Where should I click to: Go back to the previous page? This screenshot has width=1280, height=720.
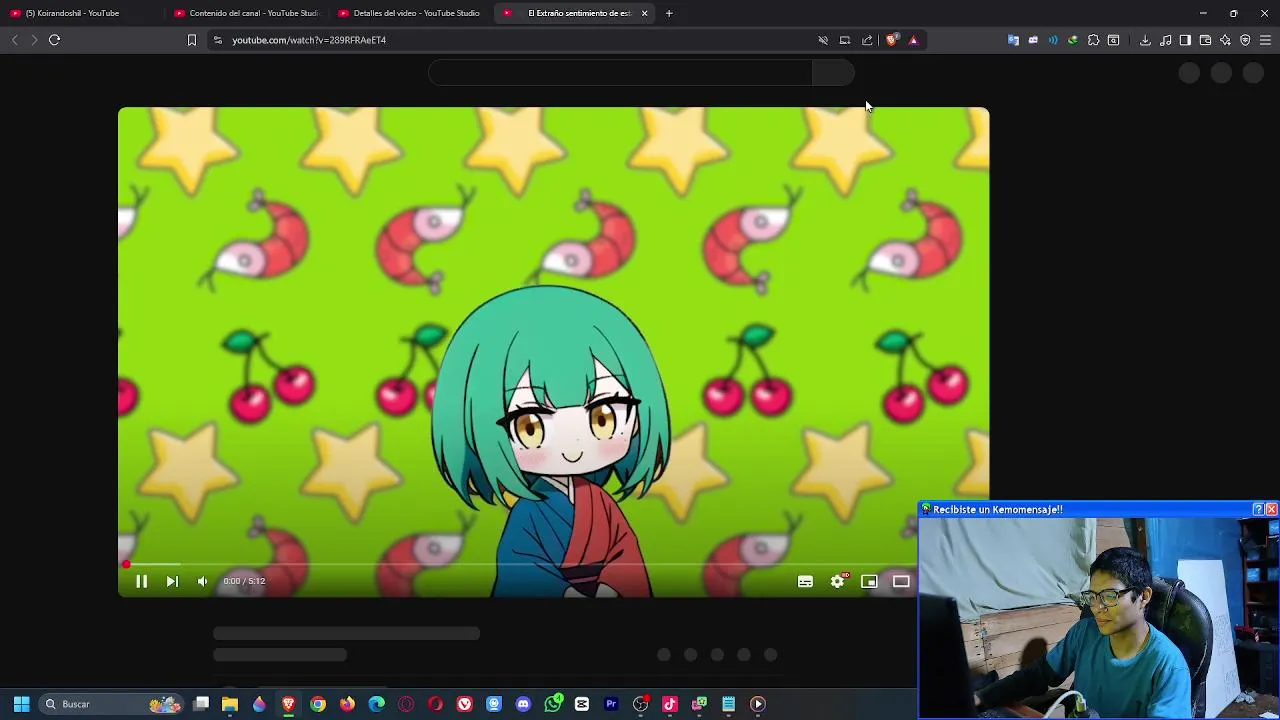click(x=14, y=40)
